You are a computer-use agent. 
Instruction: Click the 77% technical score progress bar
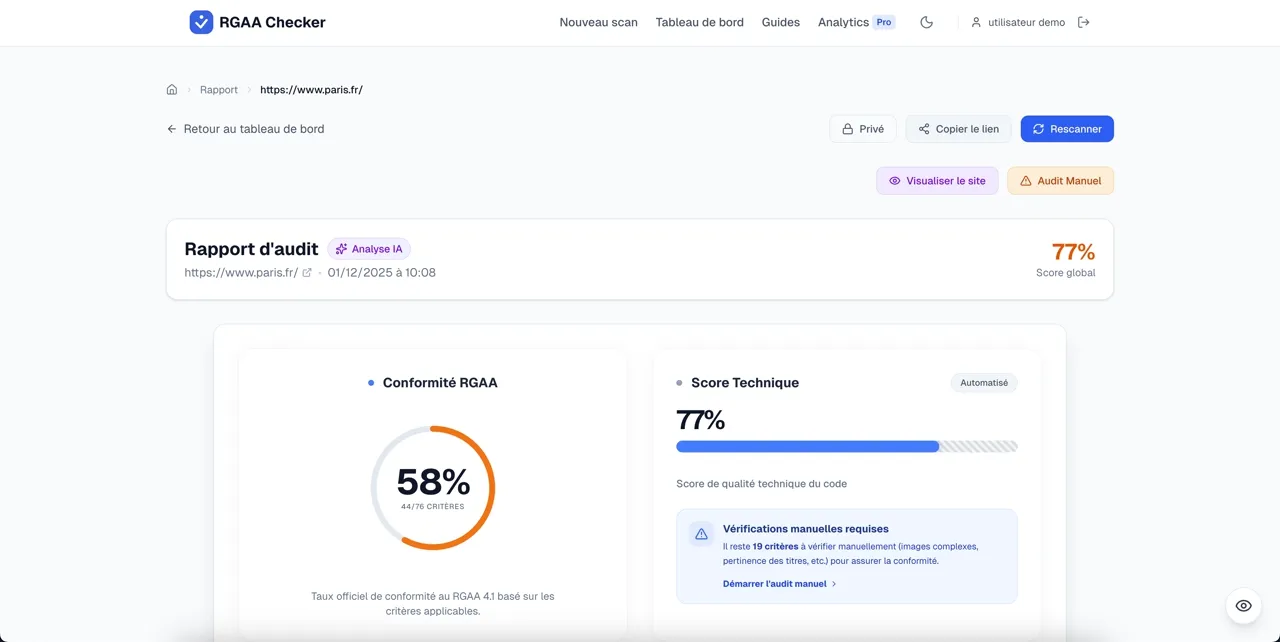pyautogui.click(x=847, y=446)
